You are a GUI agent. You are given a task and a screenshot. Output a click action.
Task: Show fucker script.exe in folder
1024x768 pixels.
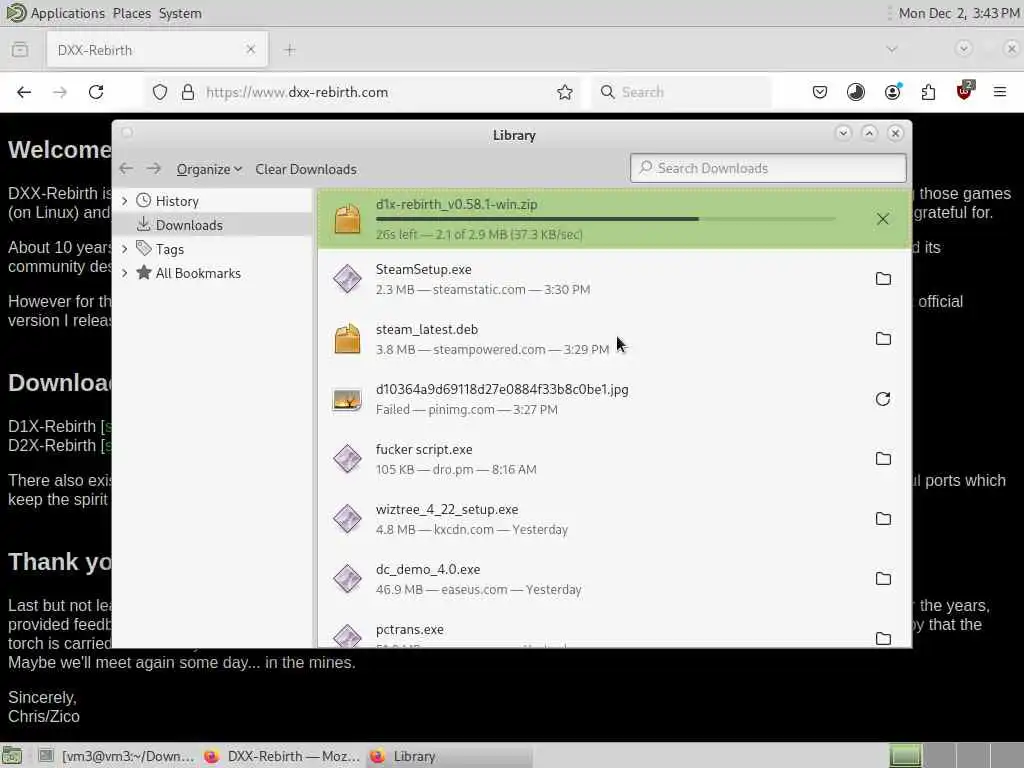point(883,459)
